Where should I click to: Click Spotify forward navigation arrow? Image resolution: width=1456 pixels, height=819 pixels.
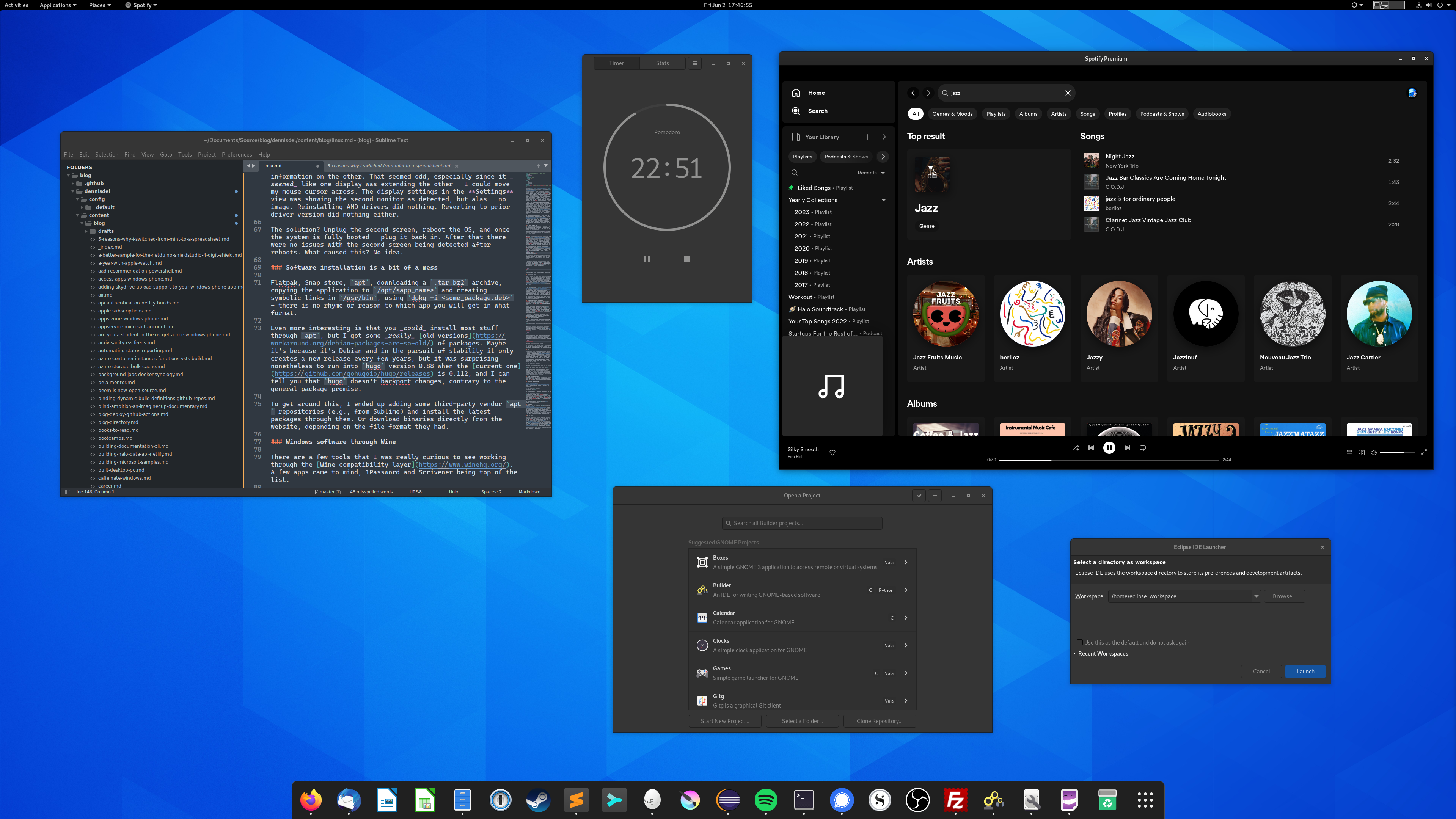928,93
